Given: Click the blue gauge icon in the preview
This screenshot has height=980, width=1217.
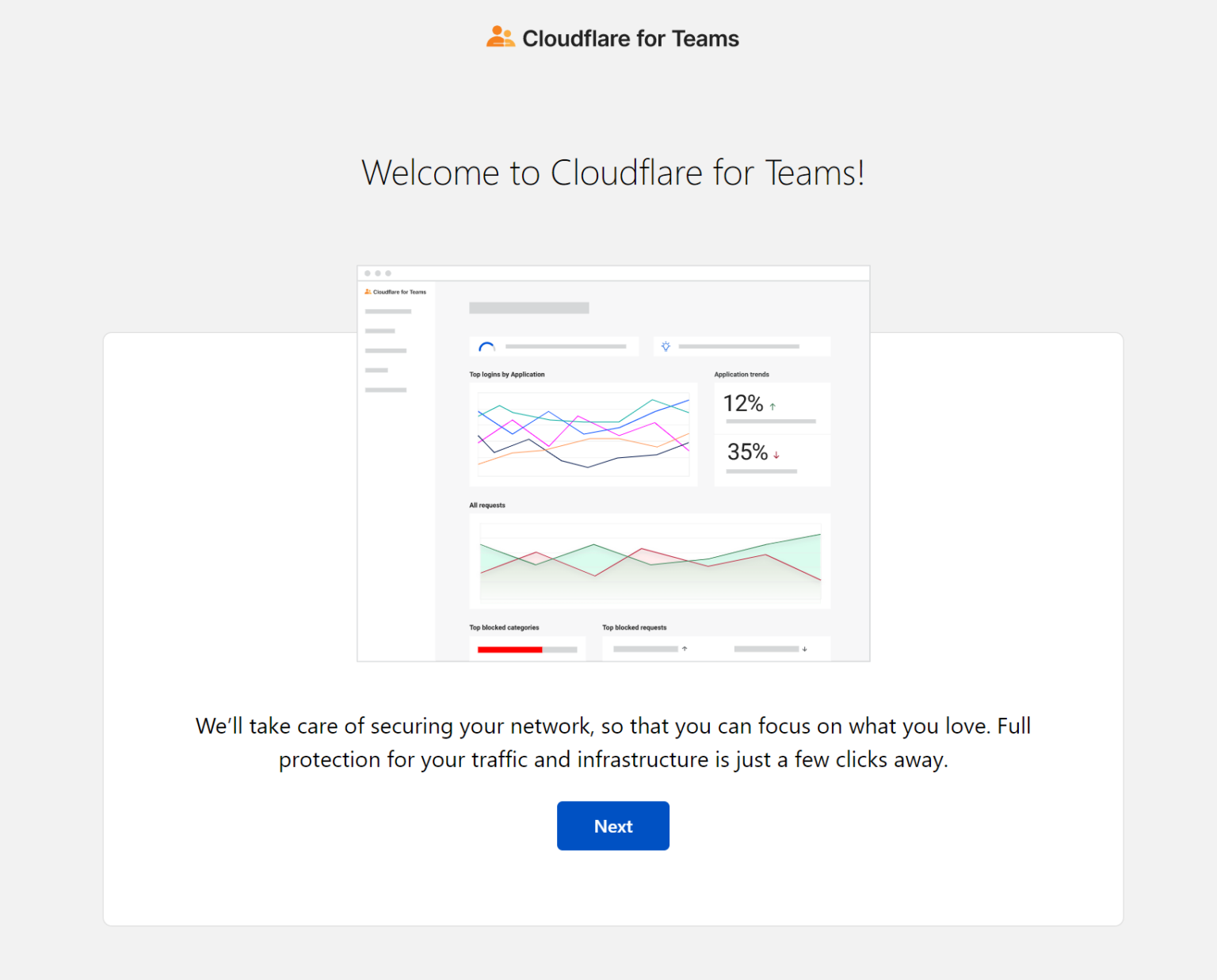Looking at the screenshot, I should coord(486,346).
